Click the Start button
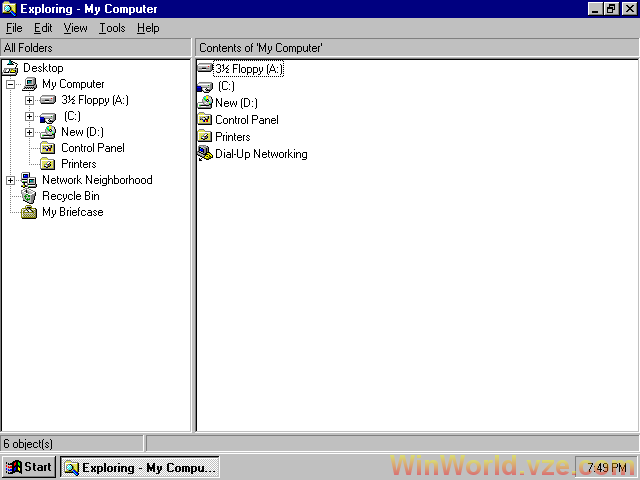The width and height of the screenshot is (640, 480). pyautogui.click(x=29, y=467)
